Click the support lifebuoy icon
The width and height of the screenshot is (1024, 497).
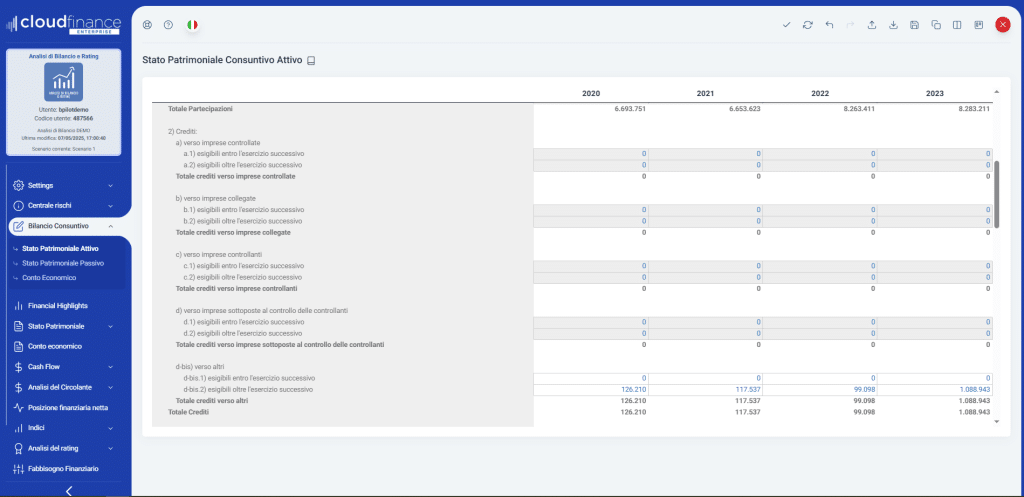(x=147, y=25)
